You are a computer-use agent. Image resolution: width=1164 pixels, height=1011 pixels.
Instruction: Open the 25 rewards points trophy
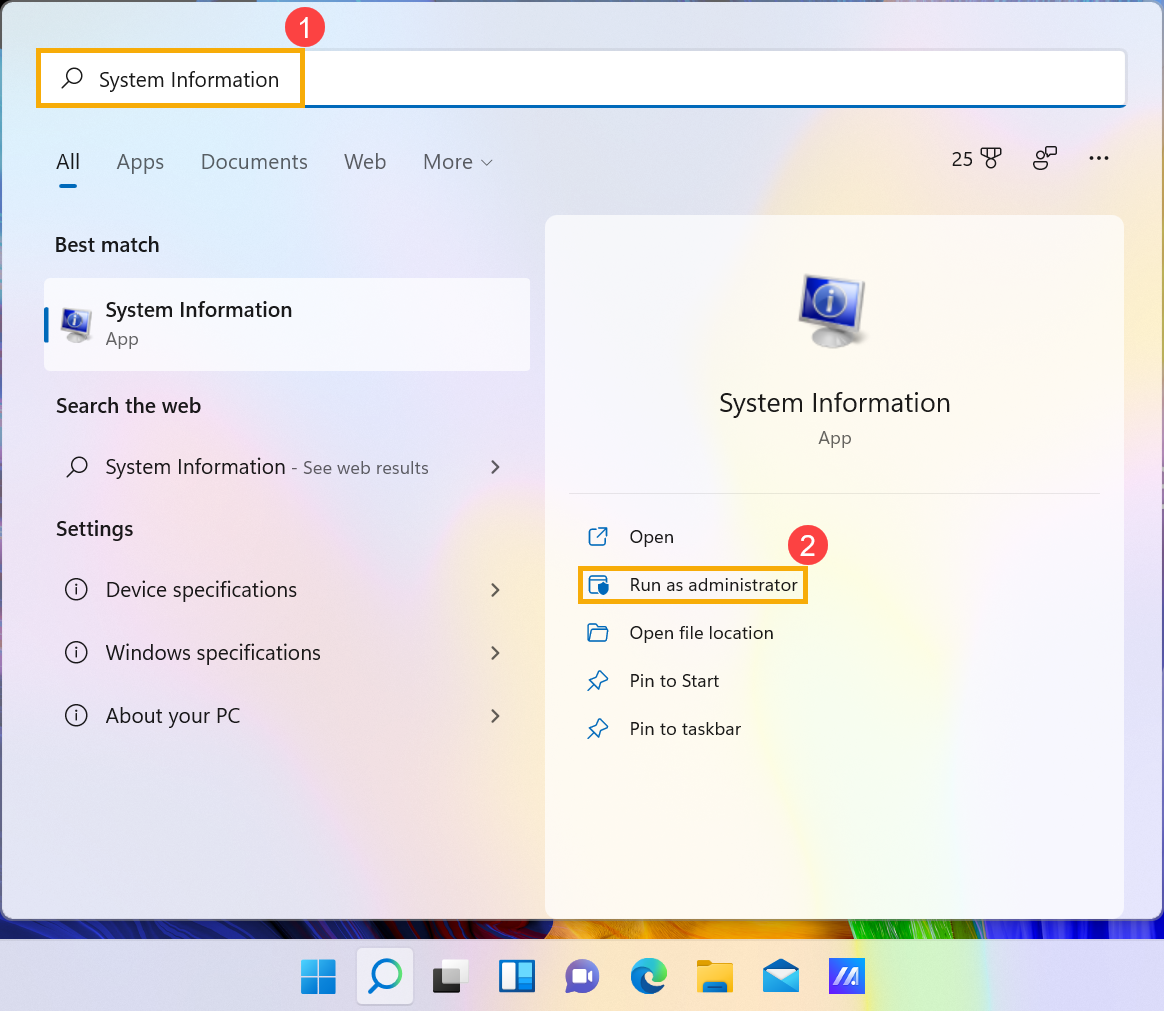tap(976, 158)
